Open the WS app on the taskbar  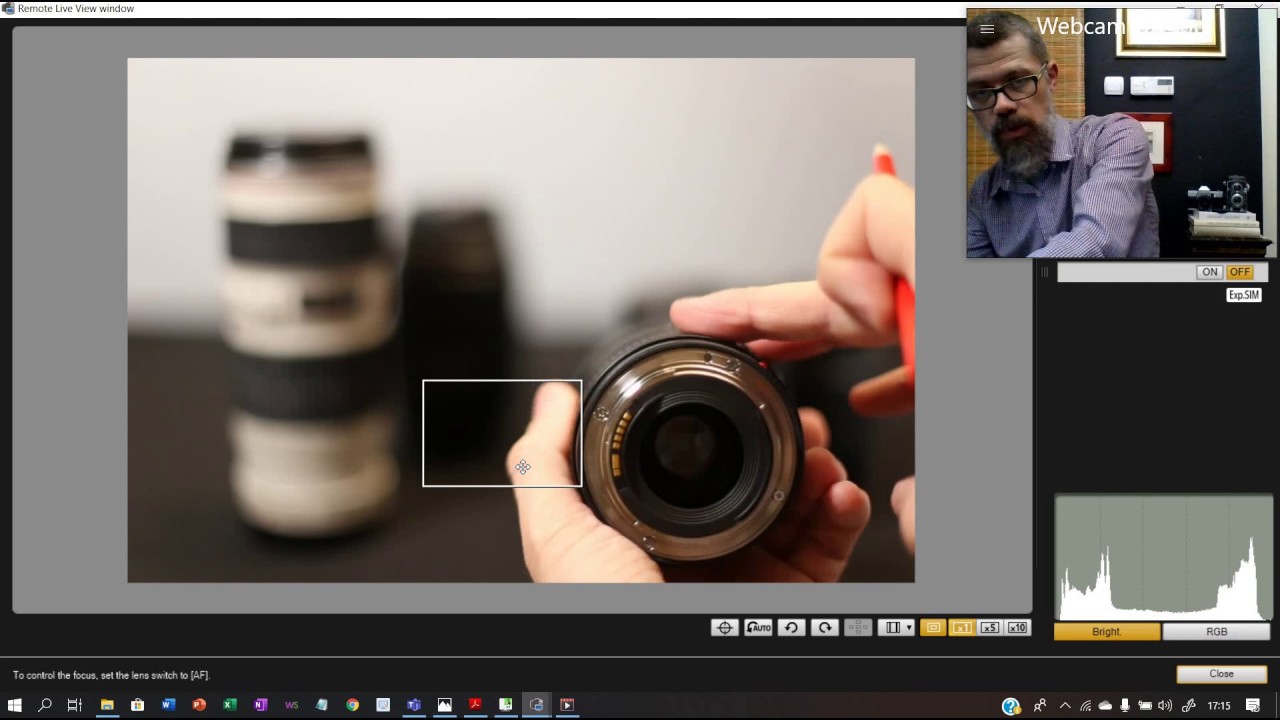point(291,705)
